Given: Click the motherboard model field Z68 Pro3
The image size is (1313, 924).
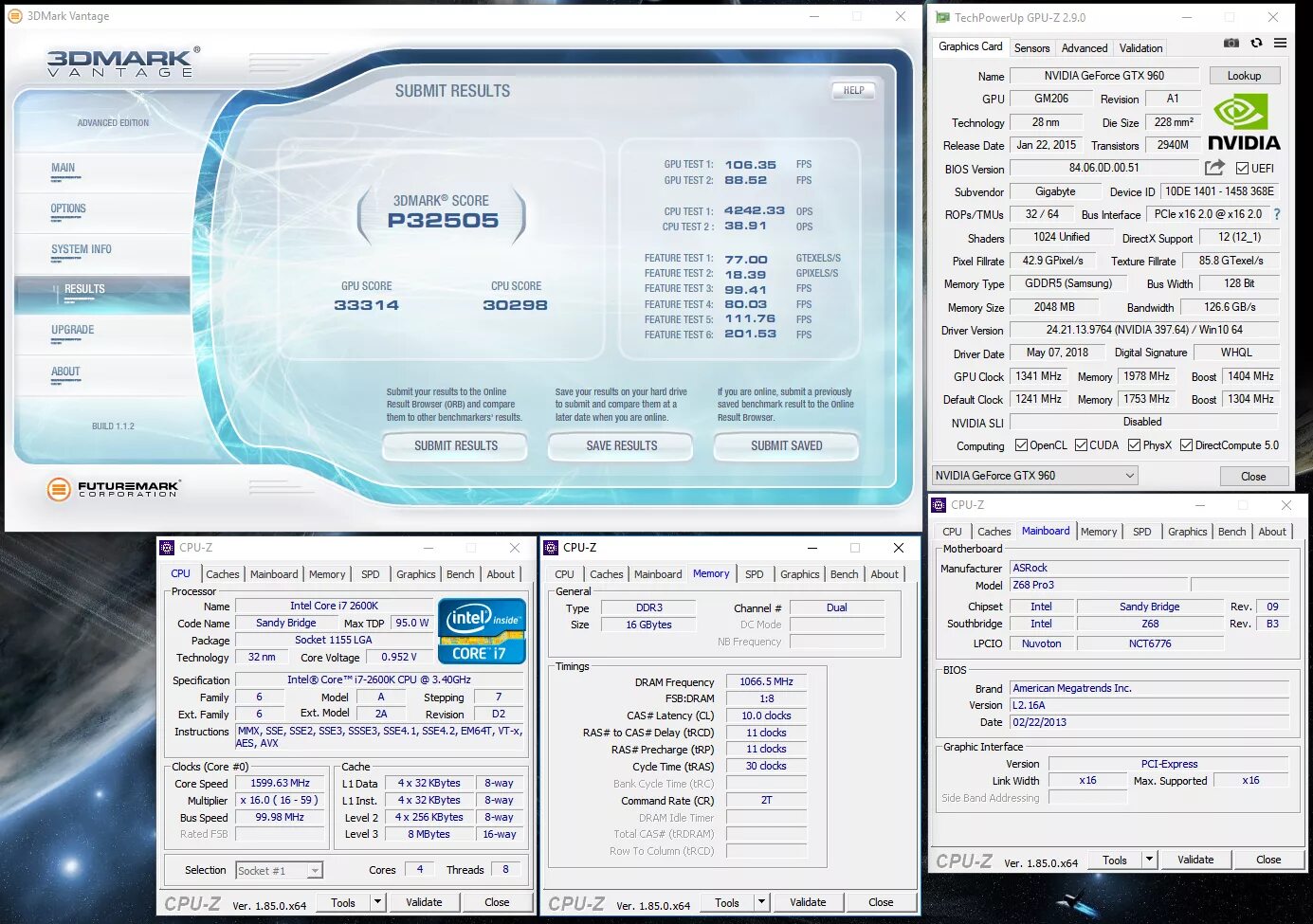Looking at the screenshot, I should click(1098, 585).
